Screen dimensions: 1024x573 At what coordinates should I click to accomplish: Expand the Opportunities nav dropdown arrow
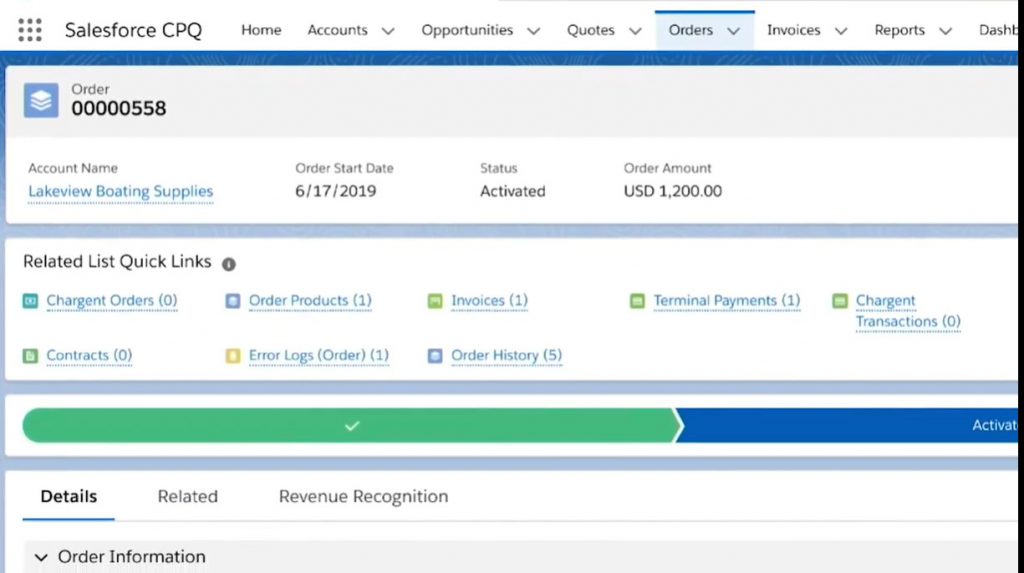pyautogui.click(x=534, y=31)
